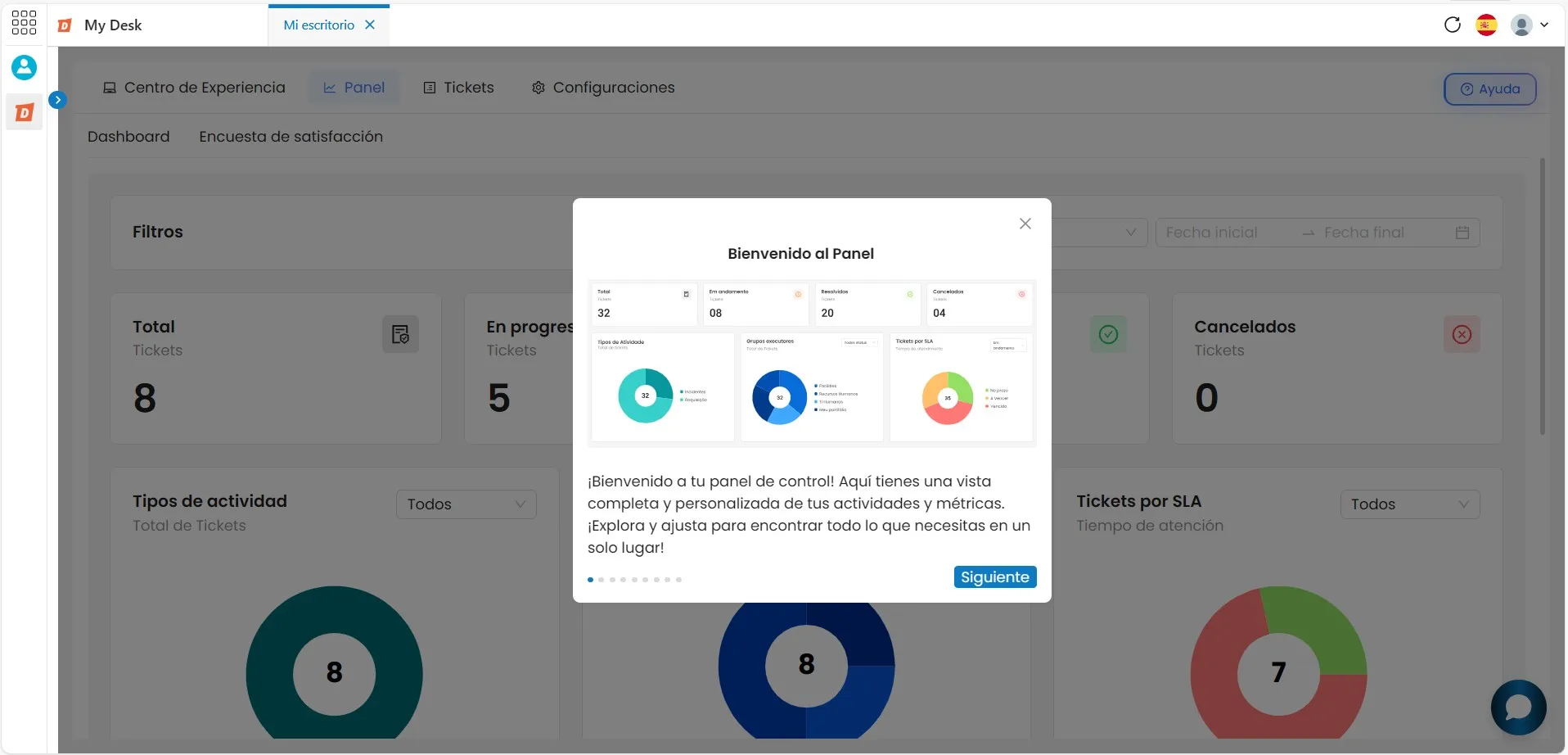Select the orange My Desk sidebar icon
The image size is (1568, 755).
(25, 112)
